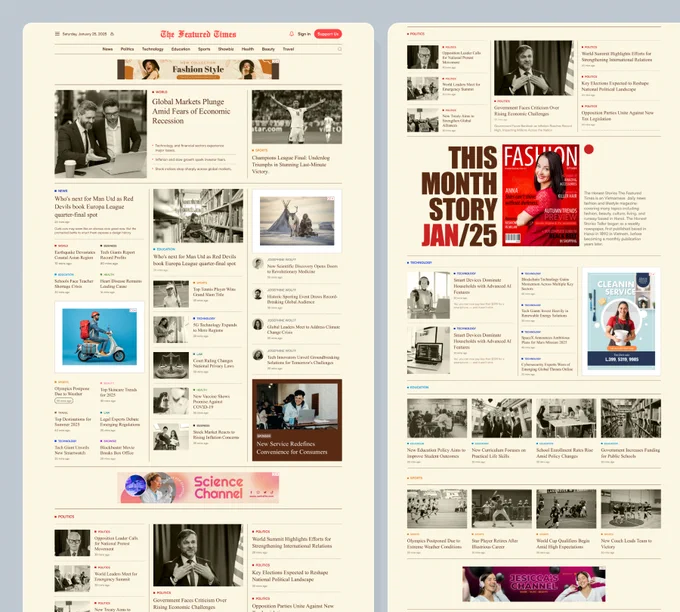
Task: Click the politician speaking photo in right page
Action: 534,68
